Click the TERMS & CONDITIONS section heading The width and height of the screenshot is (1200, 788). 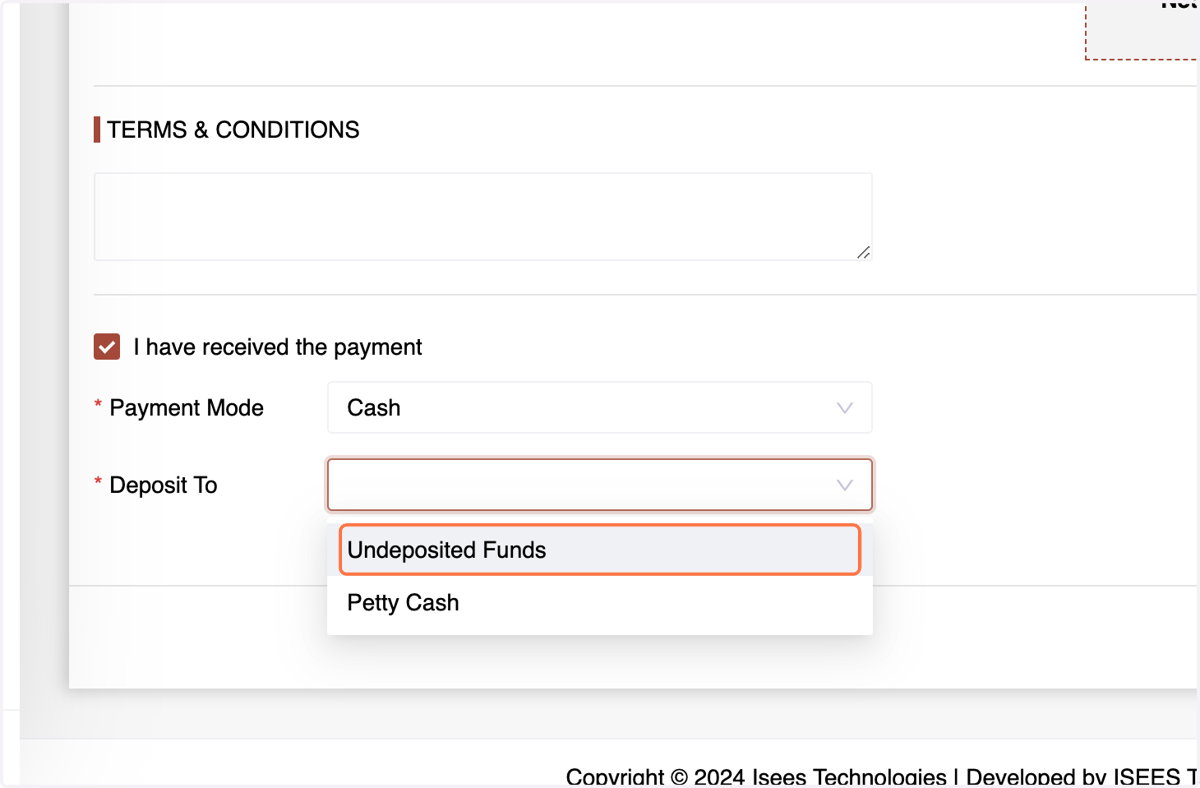pos(233,130)
